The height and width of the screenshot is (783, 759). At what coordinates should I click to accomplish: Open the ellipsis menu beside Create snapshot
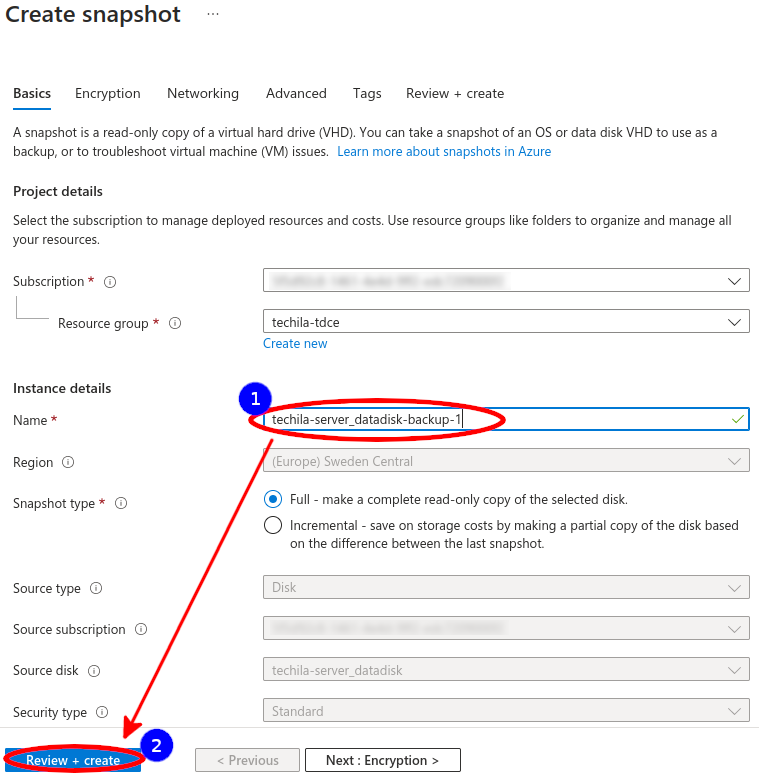coord(212,15)
